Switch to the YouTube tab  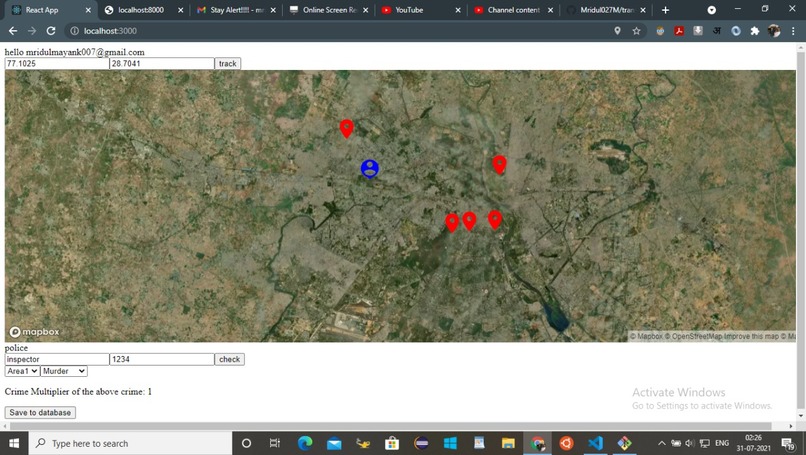[420, 10]
